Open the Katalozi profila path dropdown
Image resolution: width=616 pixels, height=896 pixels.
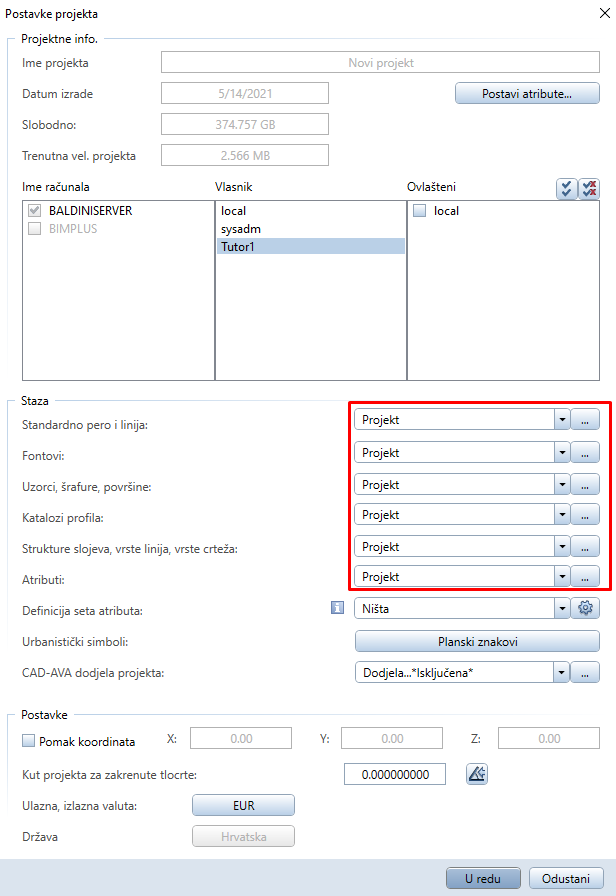562,515
